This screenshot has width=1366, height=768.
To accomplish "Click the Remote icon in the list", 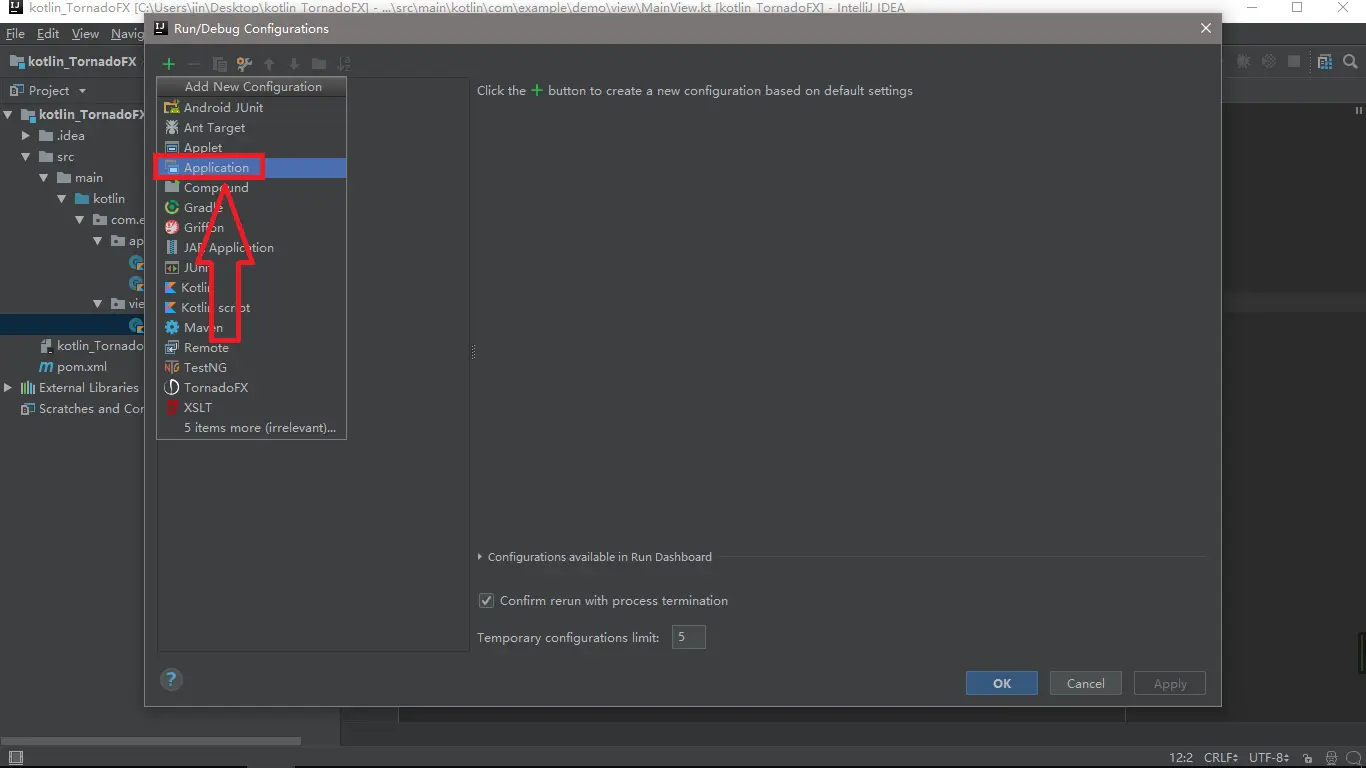I will pyautogui.click(x=172, y=347).
